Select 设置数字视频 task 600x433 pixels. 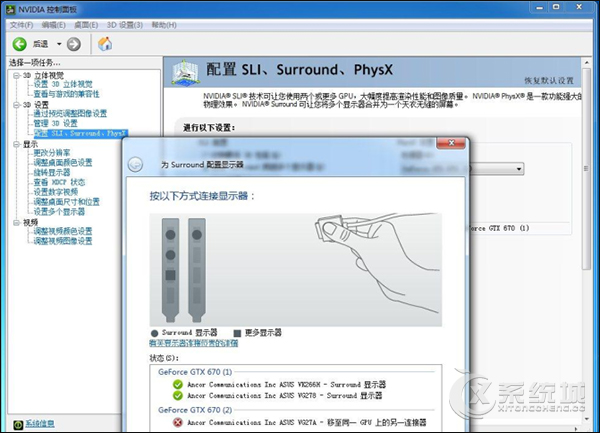(55, 192)
